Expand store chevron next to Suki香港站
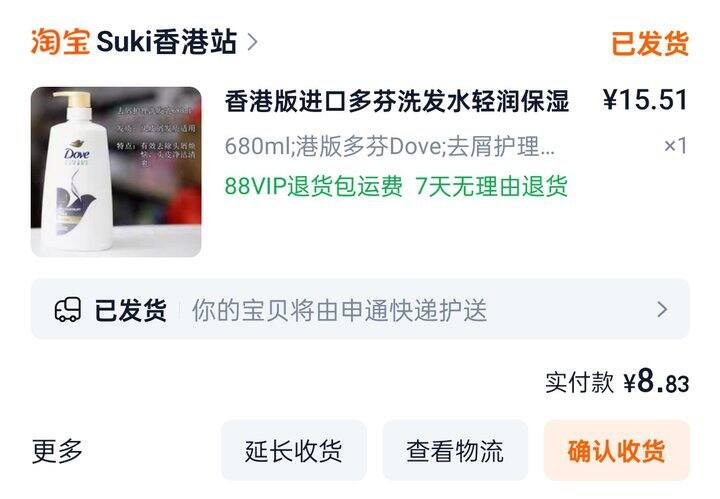The image size is (720, 499). point(252,42)
